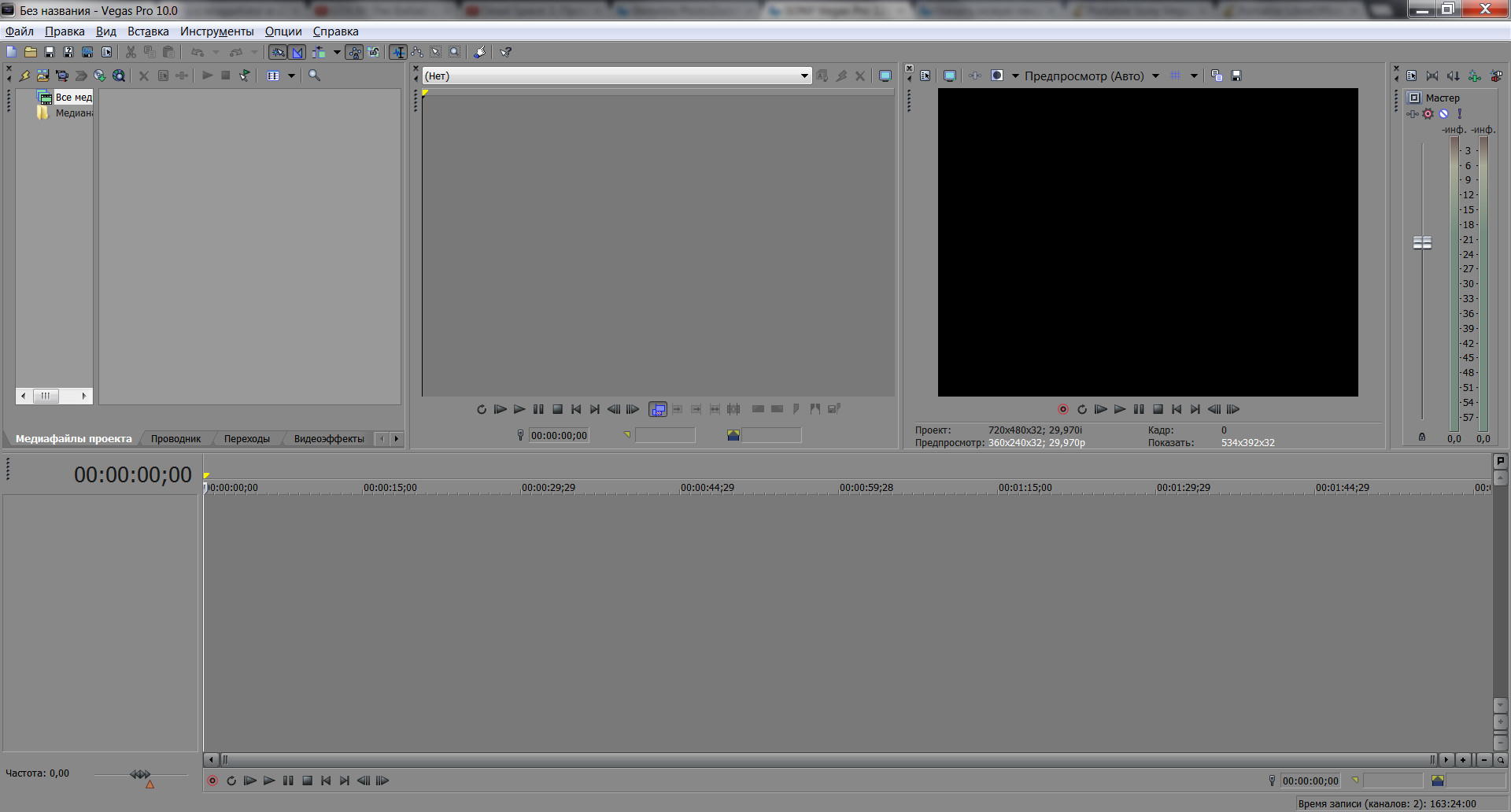Open project Properties from main toolbar

[107, 52]
